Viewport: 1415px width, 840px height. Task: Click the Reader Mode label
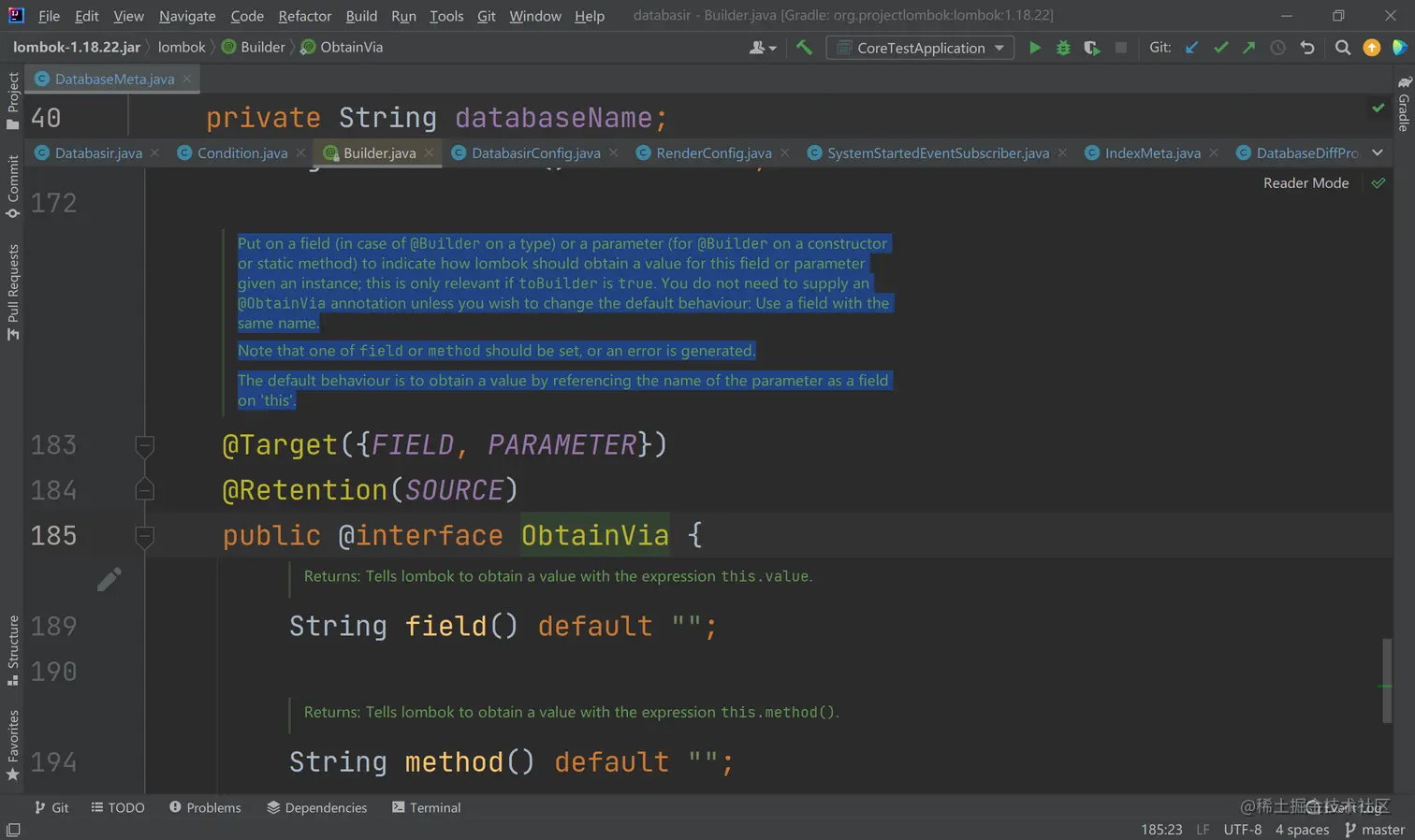[1306, 183]
